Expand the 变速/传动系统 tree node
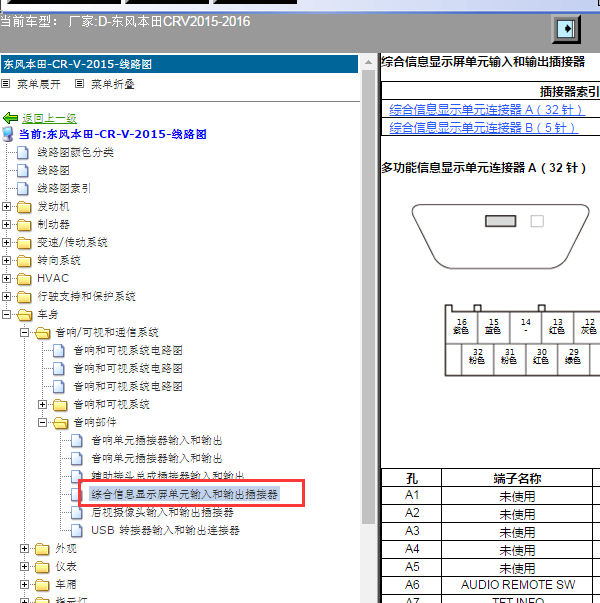This screenshot has height=603, width=600. click(6, 242)
